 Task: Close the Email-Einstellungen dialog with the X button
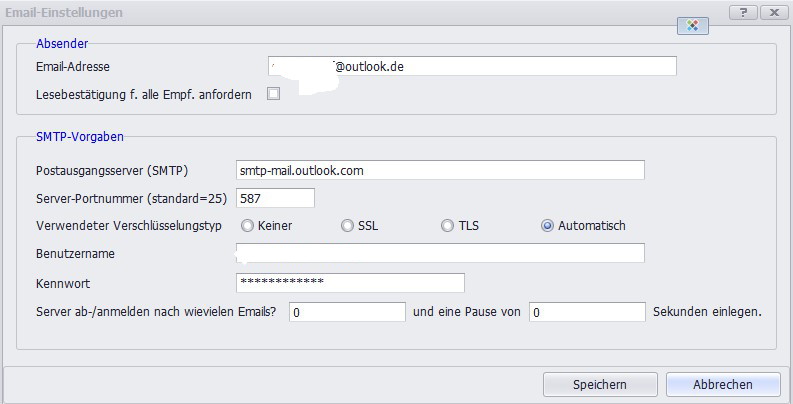click(x=772, y=12)
